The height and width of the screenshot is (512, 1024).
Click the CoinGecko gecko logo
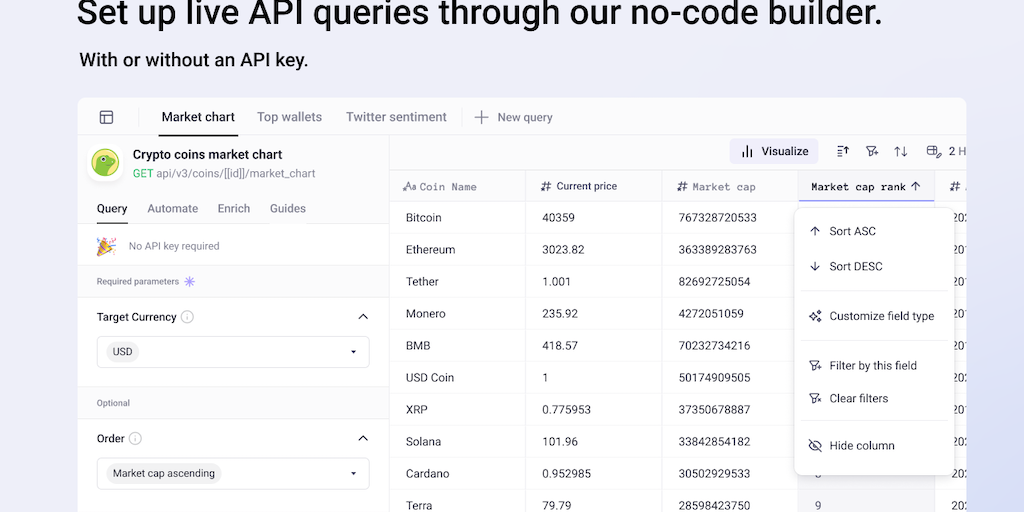point(106,163)
